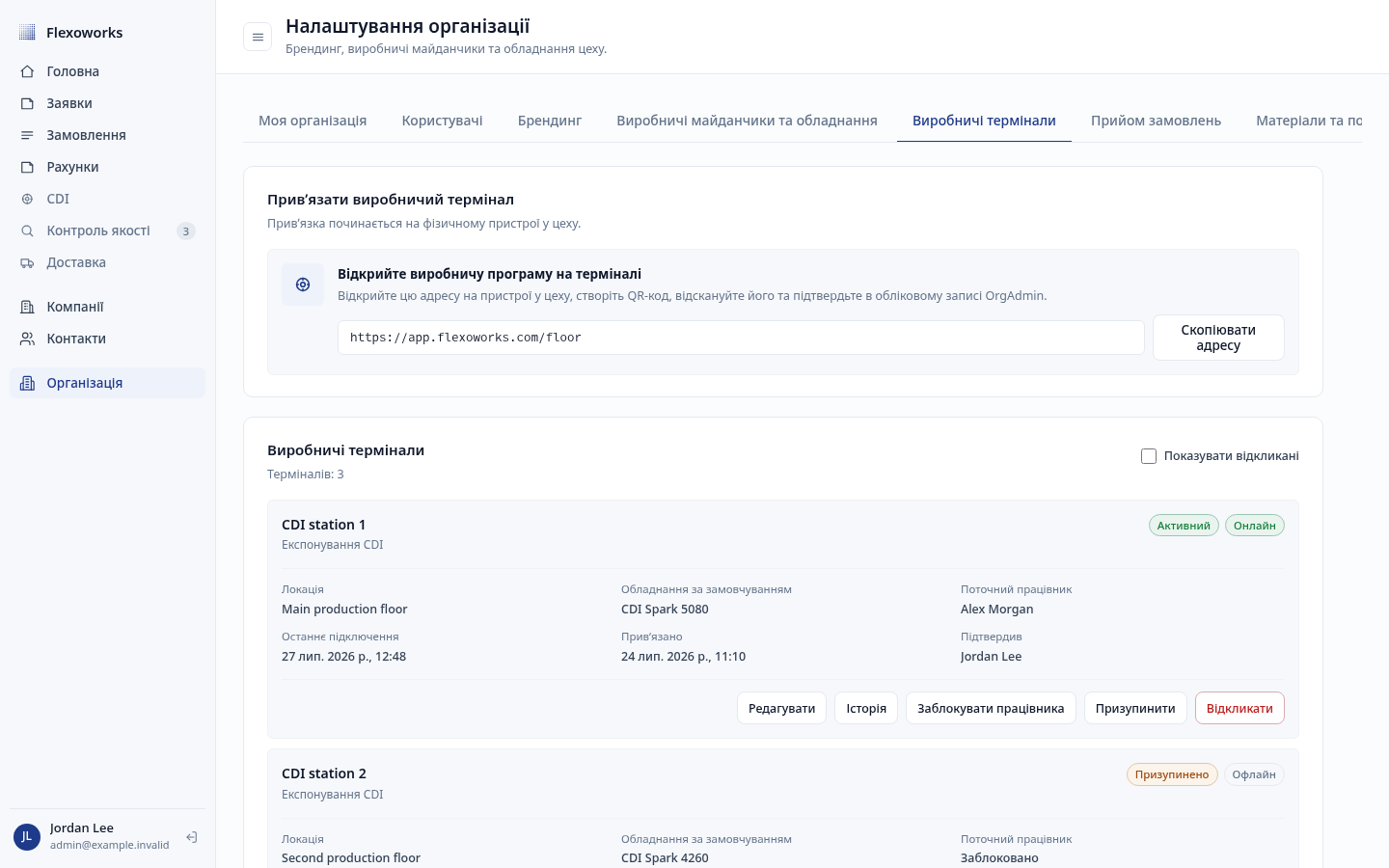
Task: Click the Заявки folder icon
Action: click(27, 103)
